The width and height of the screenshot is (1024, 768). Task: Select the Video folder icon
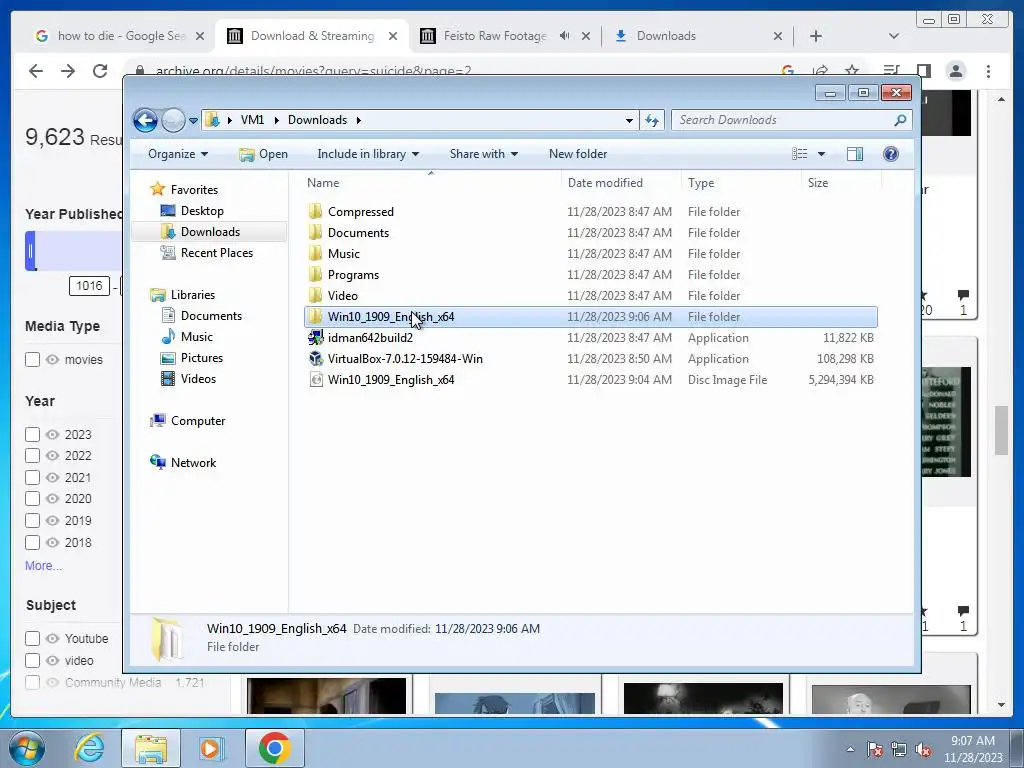315,295
